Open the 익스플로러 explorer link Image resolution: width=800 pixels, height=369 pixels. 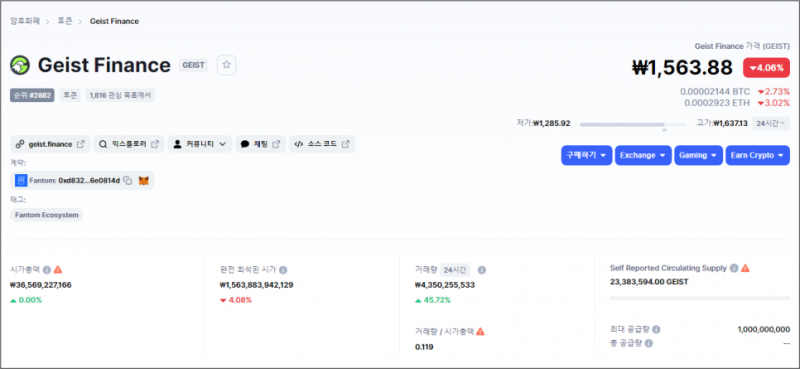point(129,144)
